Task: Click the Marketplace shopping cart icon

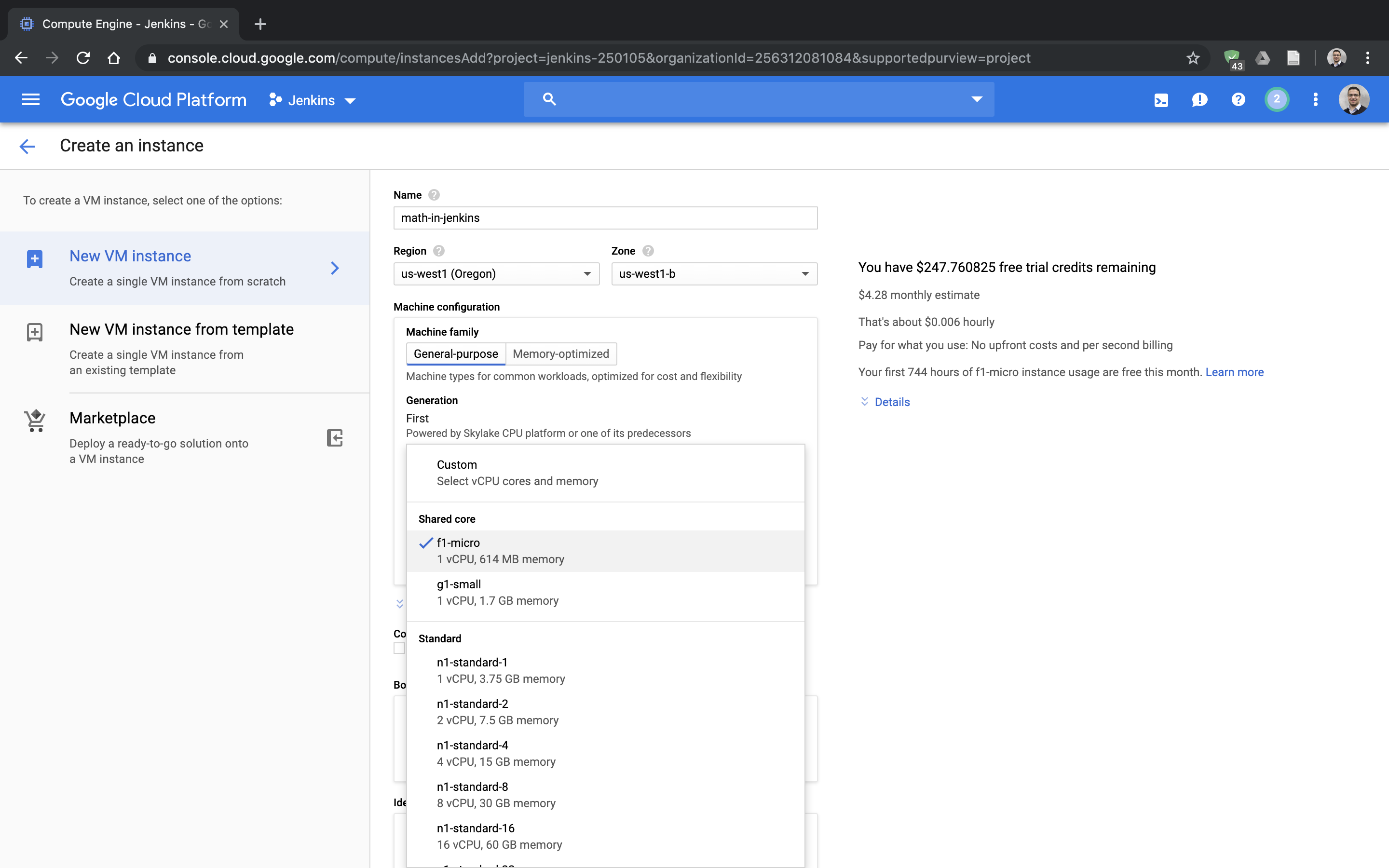Action: 35,421
